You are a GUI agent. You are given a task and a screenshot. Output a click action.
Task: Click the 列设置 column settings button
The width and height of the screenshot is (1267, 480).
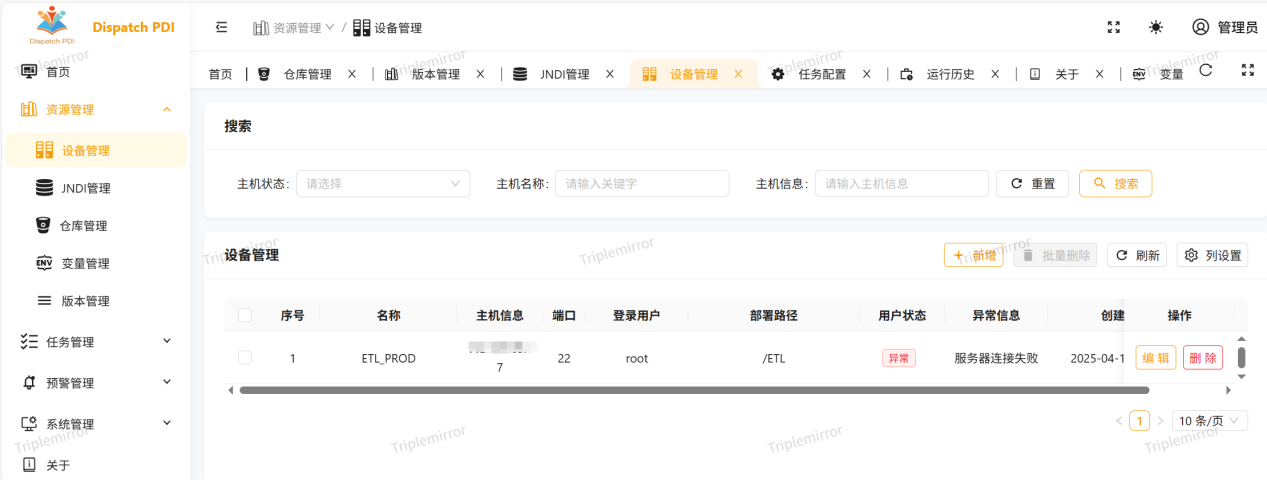click(1212, 255)
